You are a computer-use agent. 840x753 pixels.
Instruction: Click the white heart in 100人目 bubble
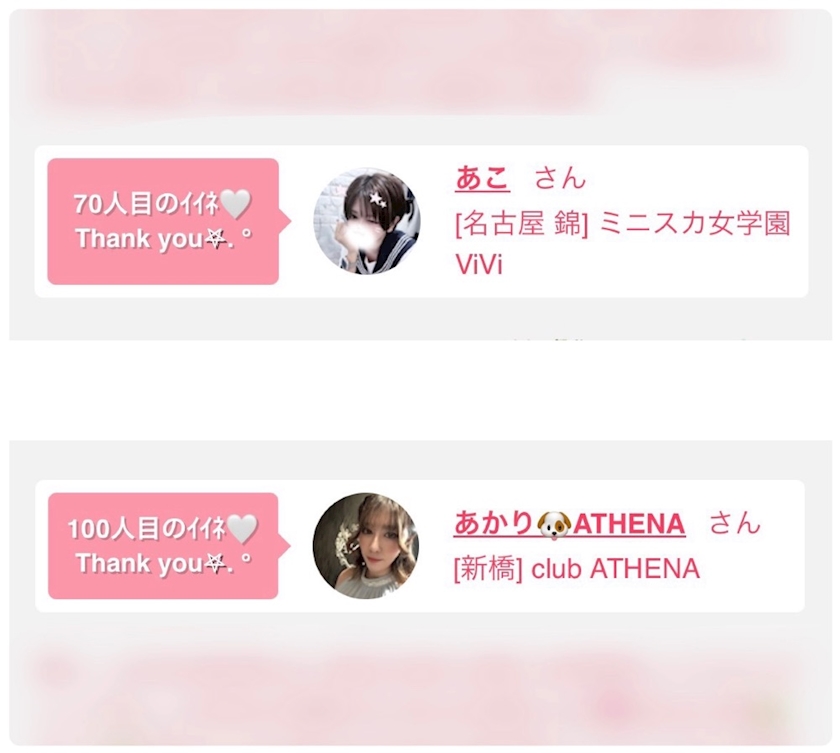point(243,529)
